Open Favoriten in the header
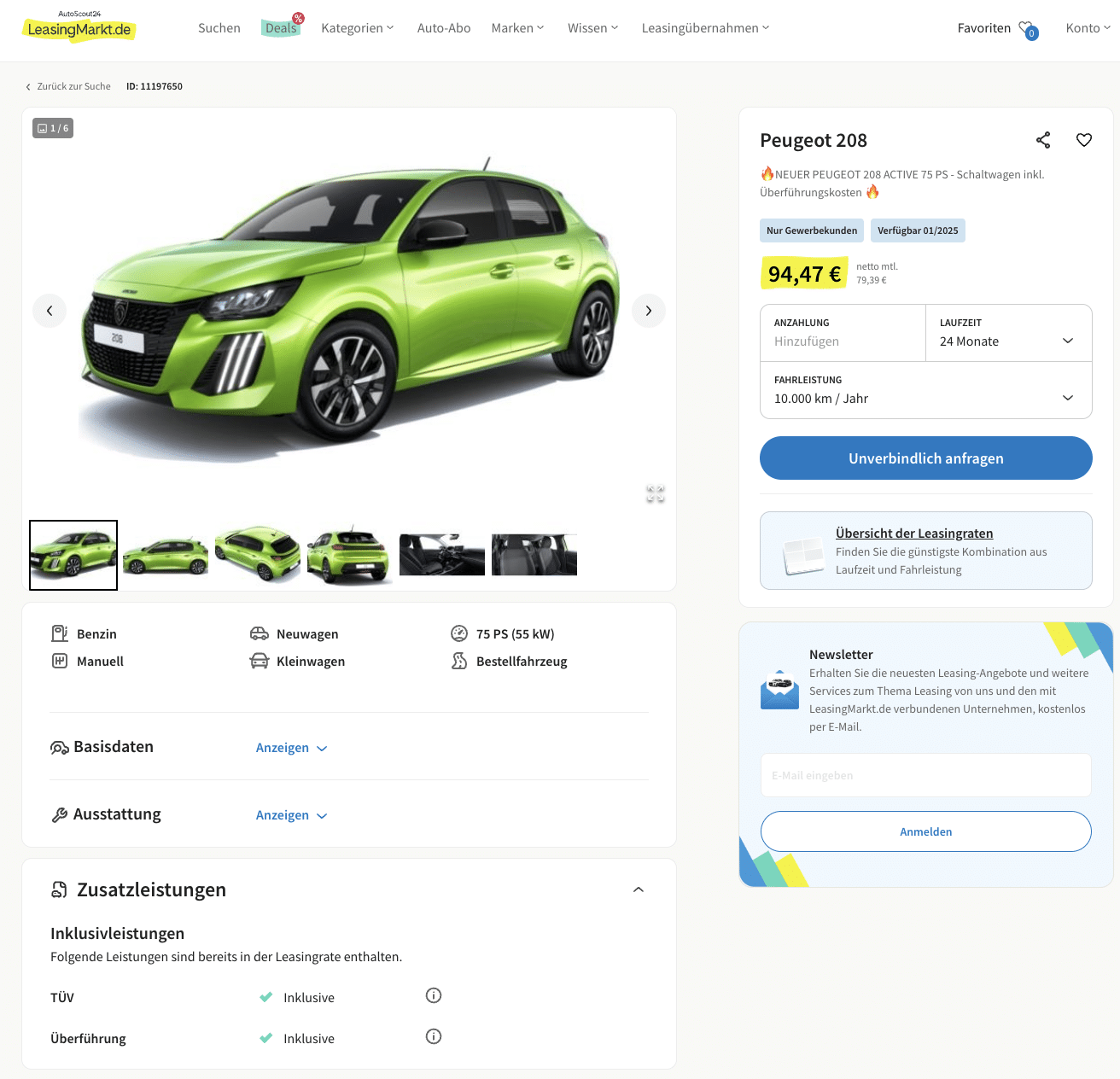The width and height of the screenshot is (1120, 1079). pyautogui.click(x=984, y=28)
